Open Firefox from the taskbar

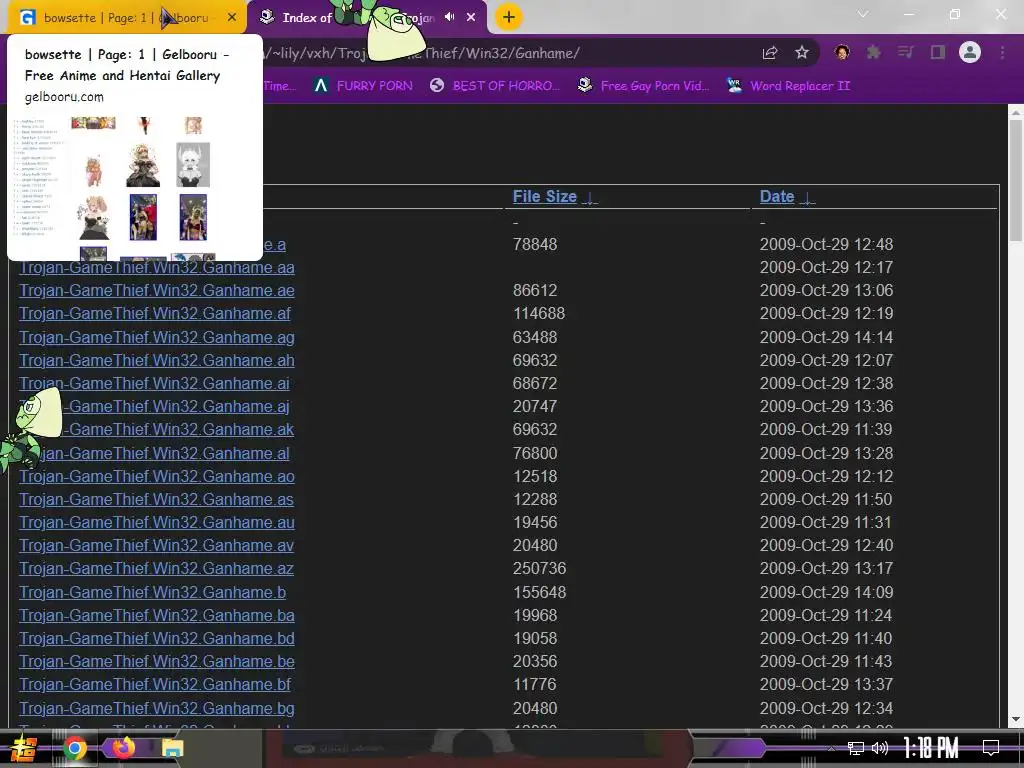click(x=123, y=747)
